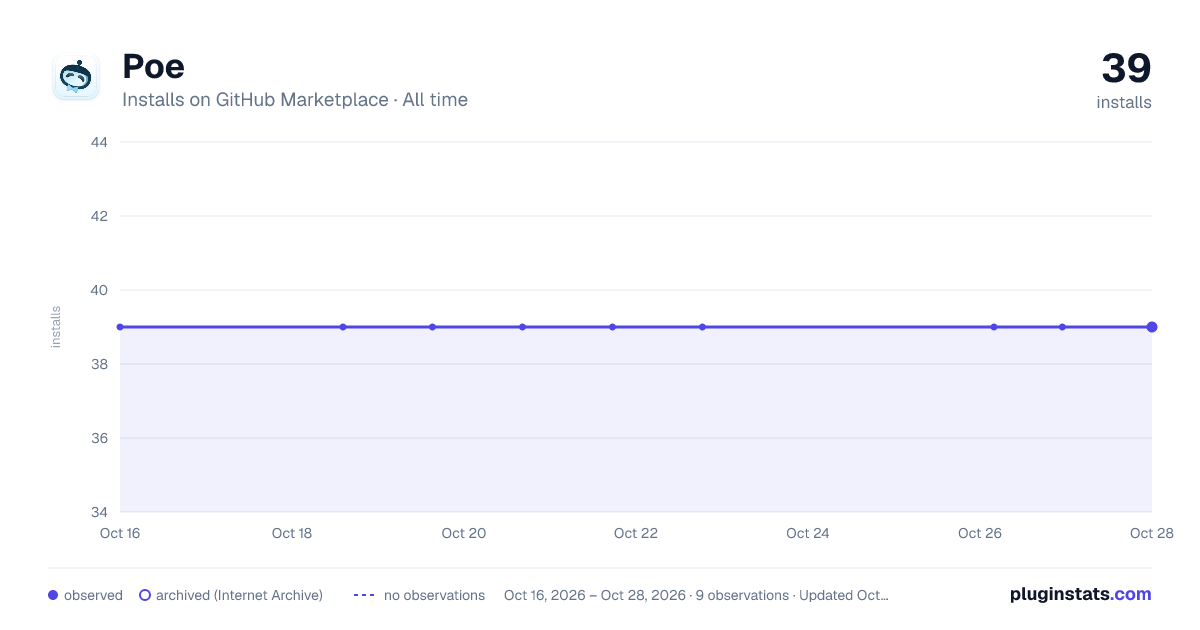The width and height of the screenshot is (1200, 630).
Task: Select the large final data point at Oct 28
Action: coord(1152,327)
